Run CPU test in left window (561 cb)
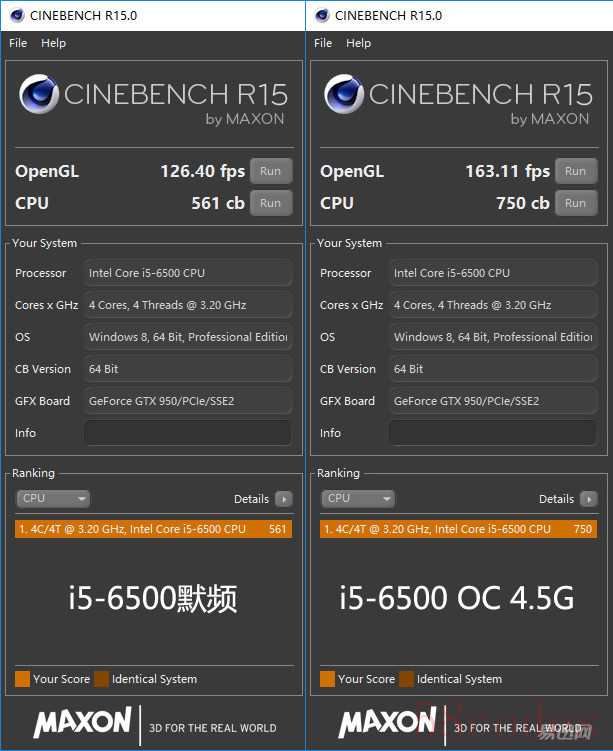 tap(271, 203)
